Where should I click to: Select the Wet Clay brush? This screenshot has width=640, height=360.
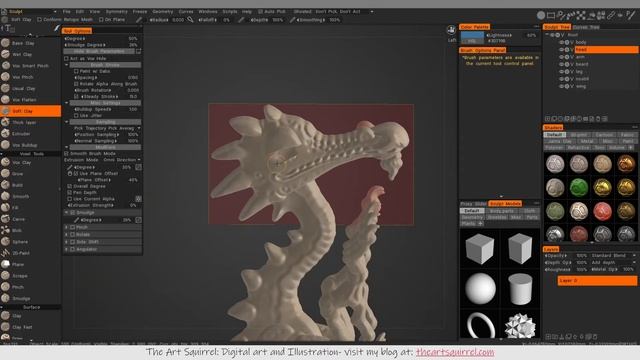[x=31, y=54]
